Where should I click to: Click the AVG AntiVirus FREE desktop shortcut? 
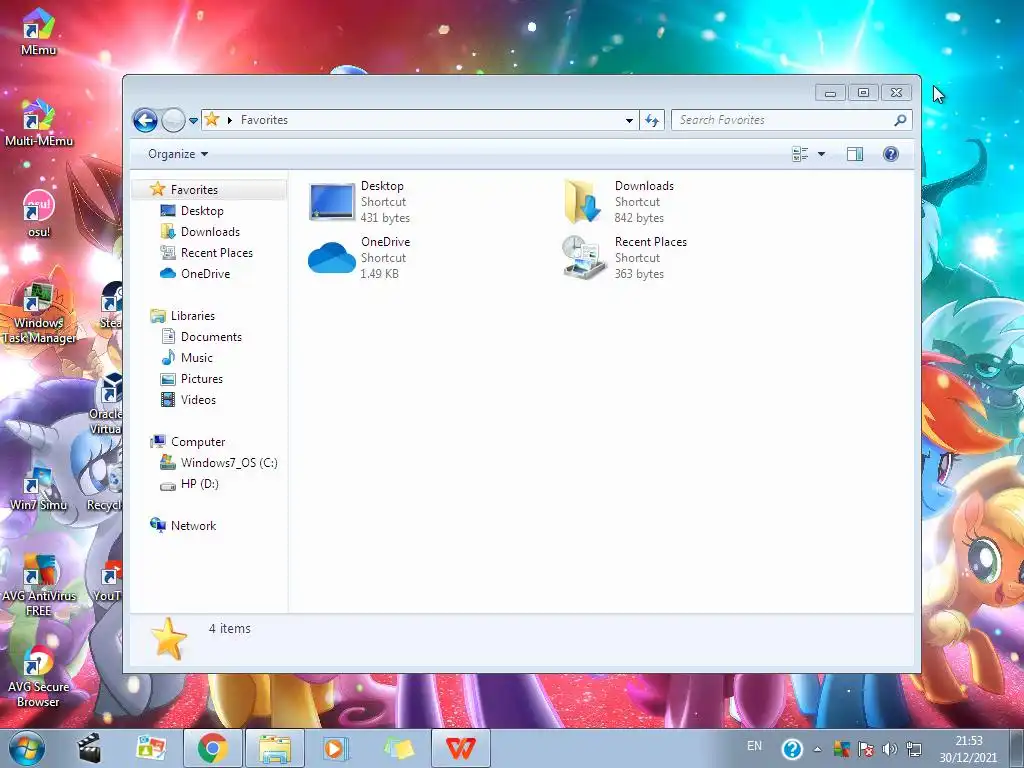tap(39, 585)
